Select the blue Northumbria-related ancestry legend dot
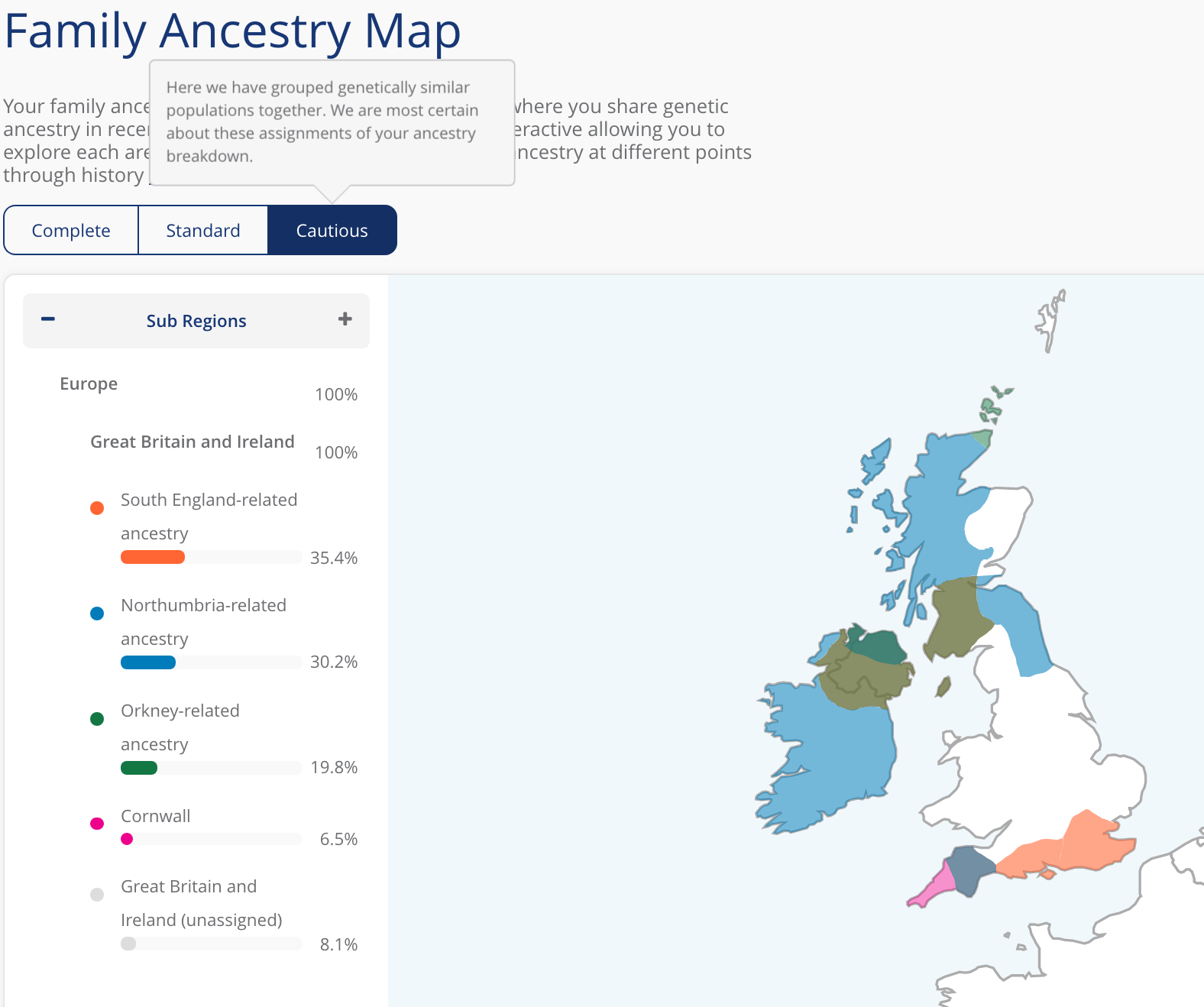 click(96, 613)
